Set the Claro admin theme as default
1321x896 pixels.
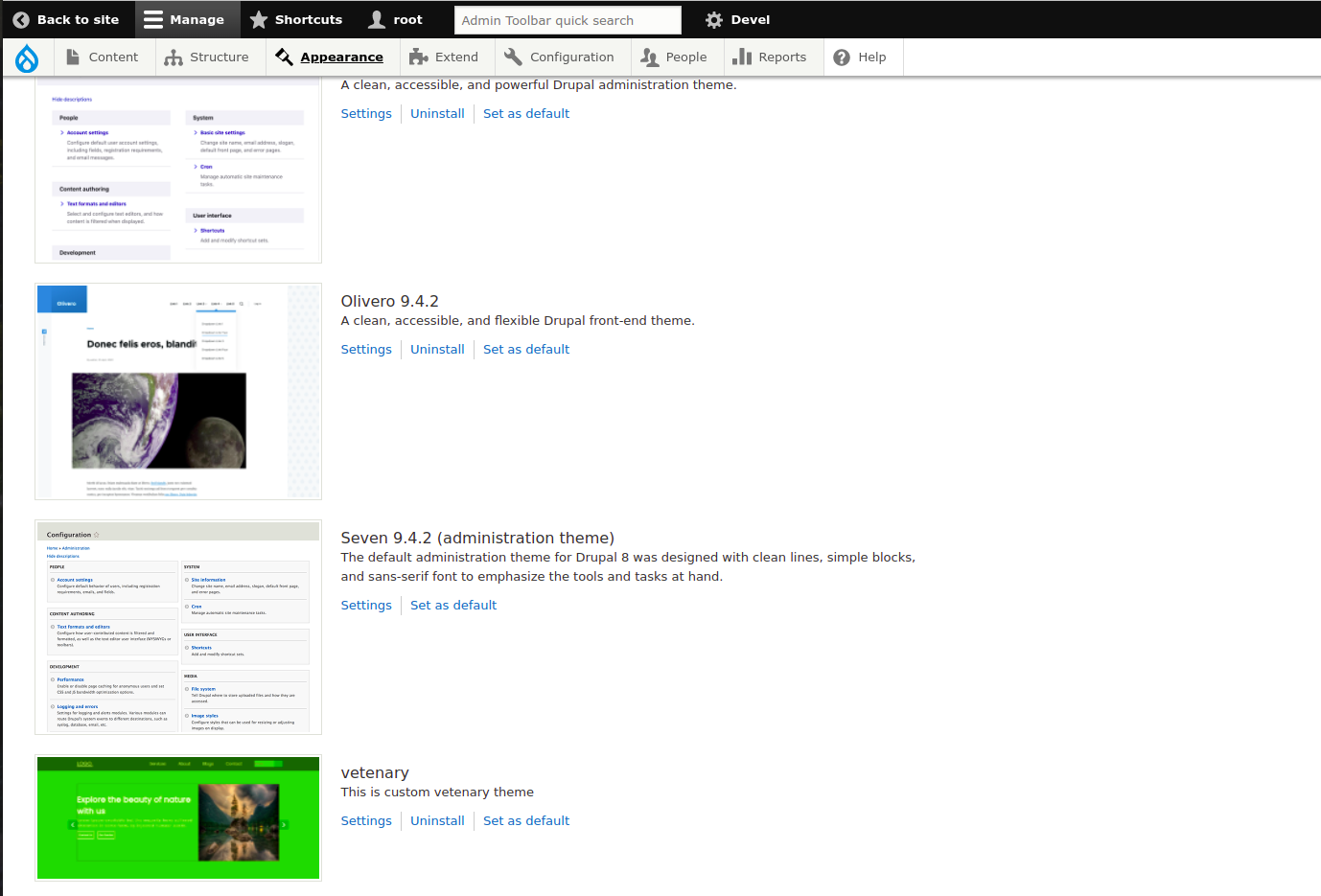coord(526,113)
